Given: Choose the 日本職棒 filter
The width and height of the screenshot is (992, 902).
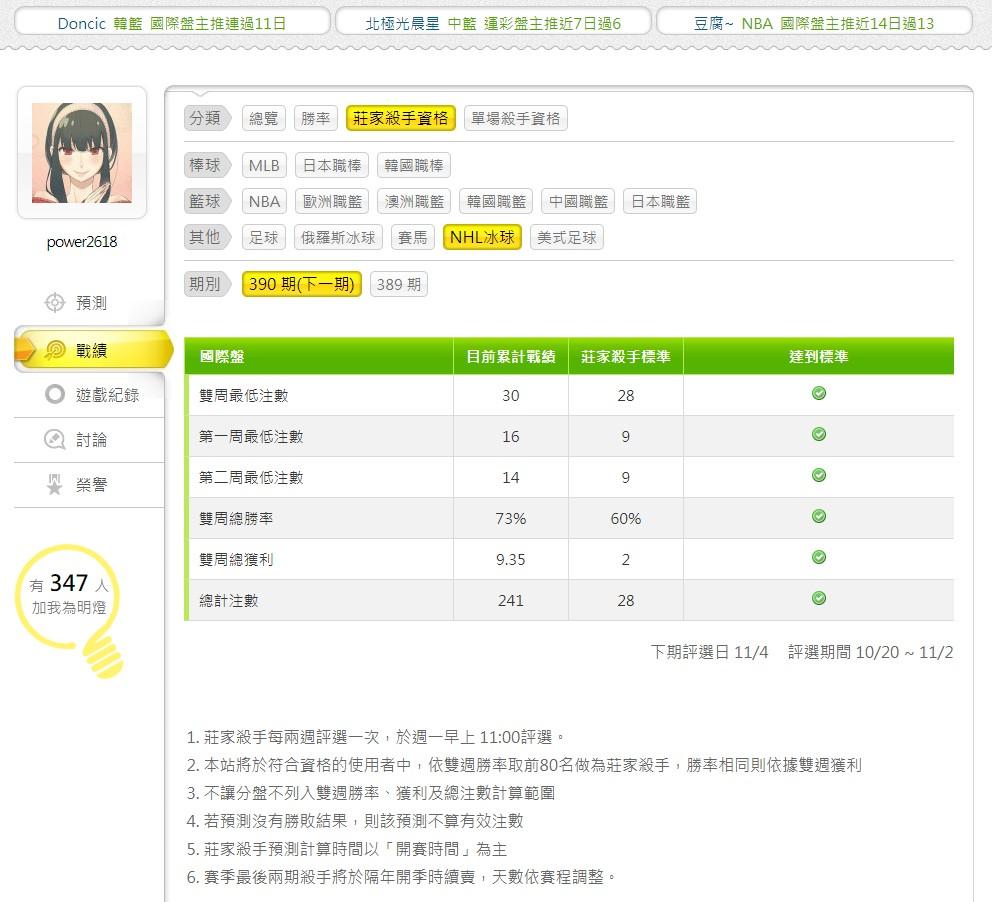Looking at the screenshot, I should click(x=332, y=166).
